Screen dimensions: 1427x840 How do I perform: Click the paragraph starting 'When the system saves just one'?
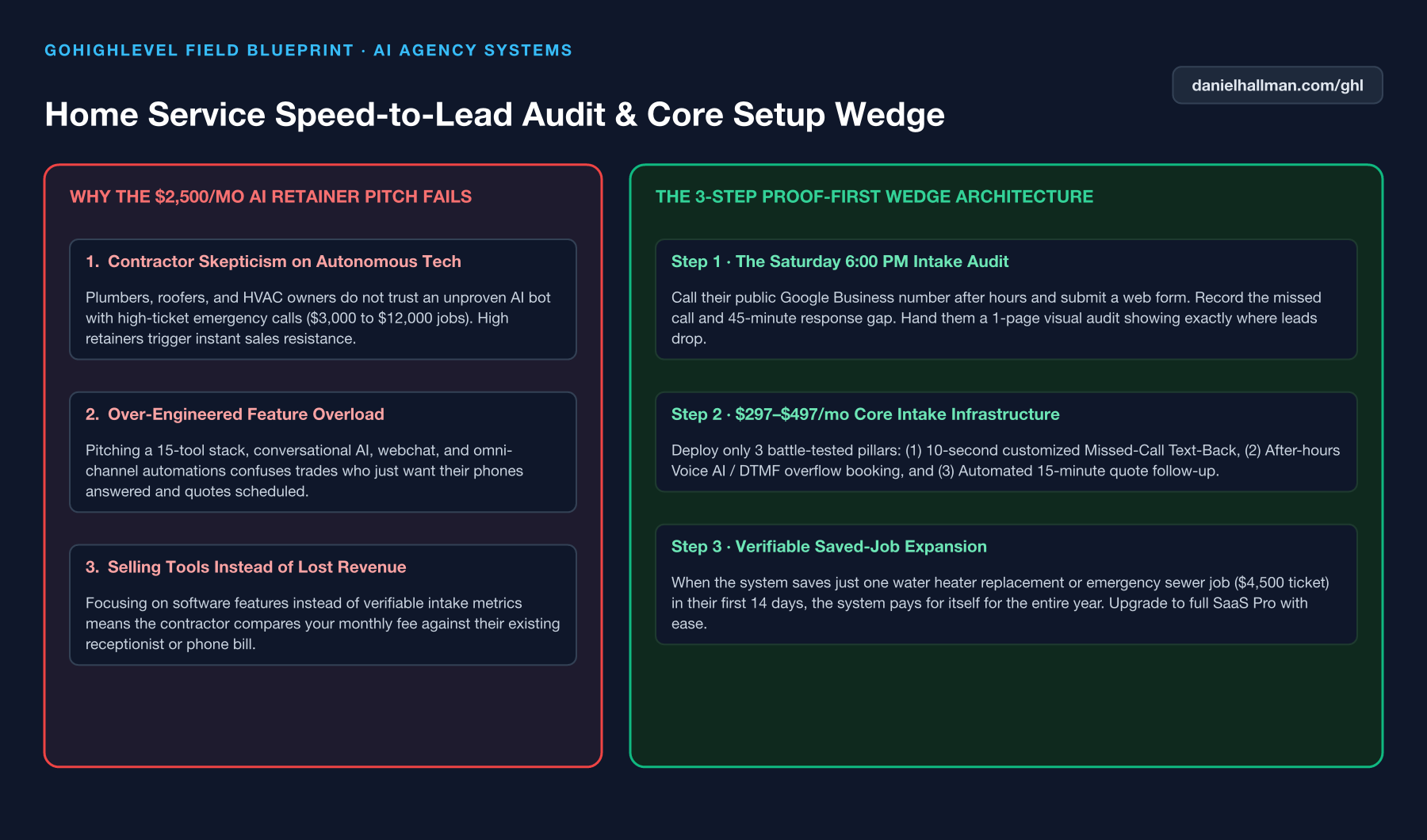(x=1000, y=603)
